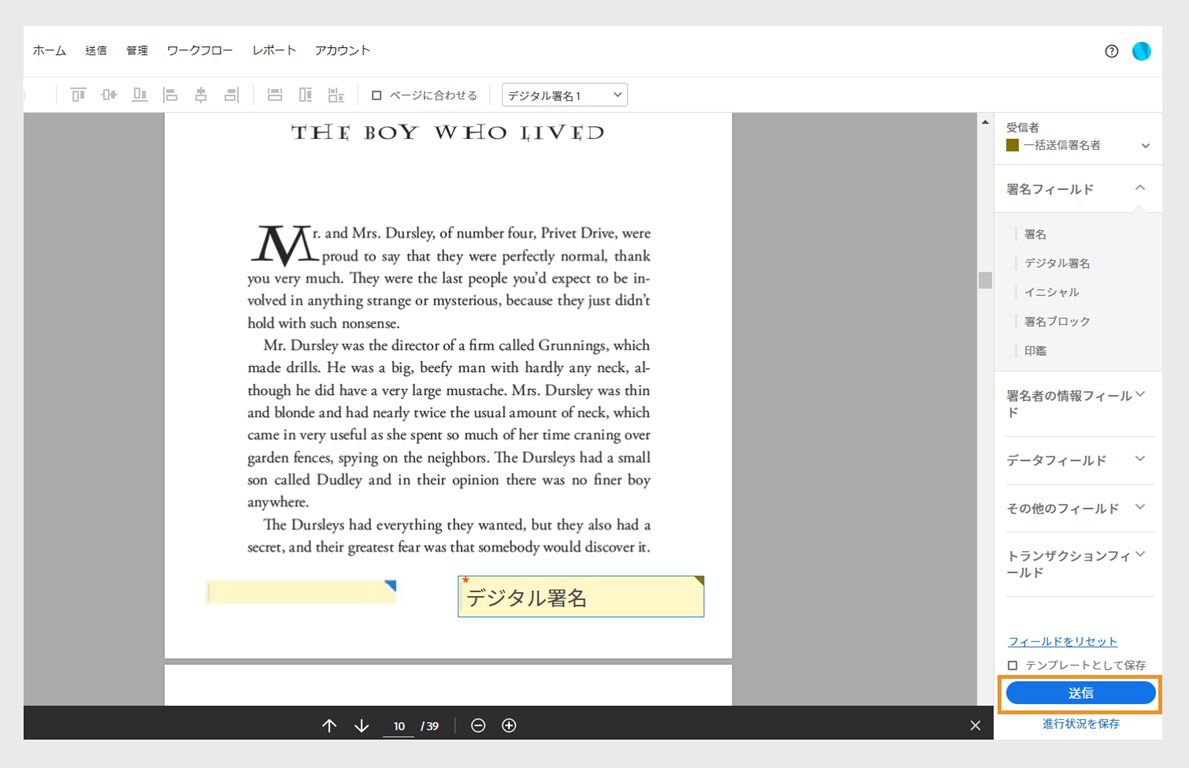Image resolution: width=1189 pixels, height=768 pixels.
Task: Click the align left edges icon
Action: 170,94
